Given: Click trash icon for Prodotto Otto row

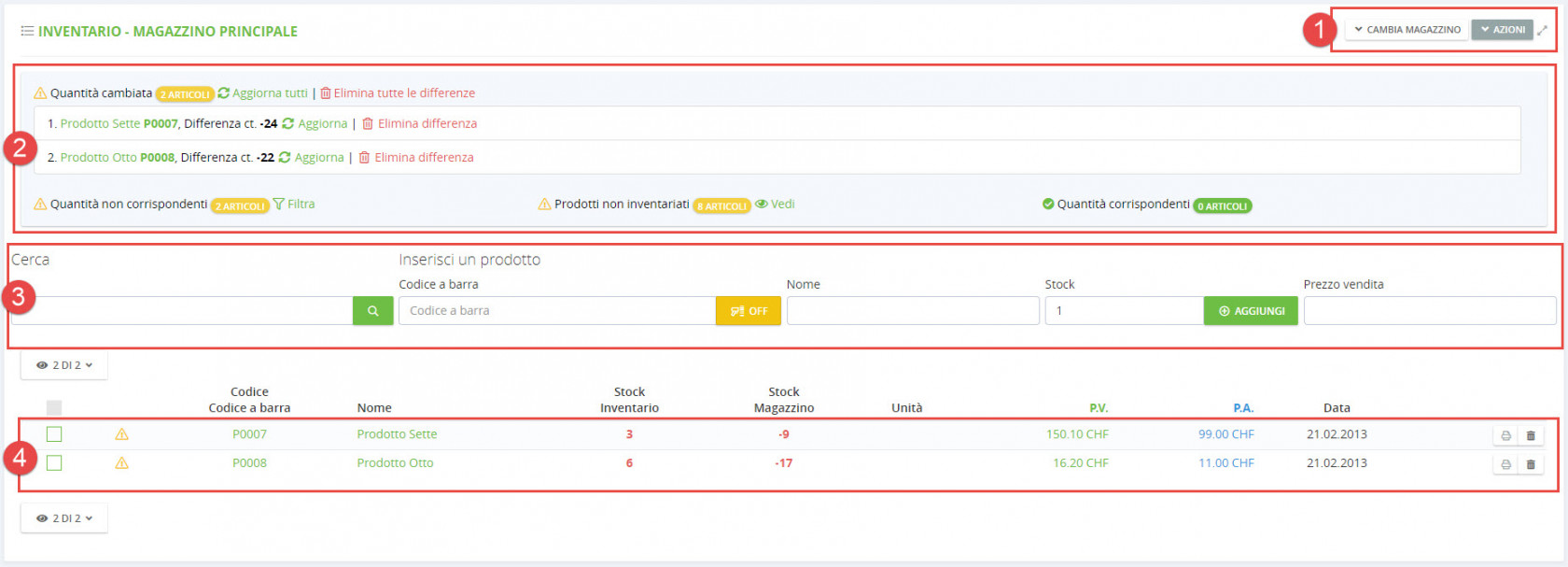Looking at the screenshot, I should (1531, 464).
